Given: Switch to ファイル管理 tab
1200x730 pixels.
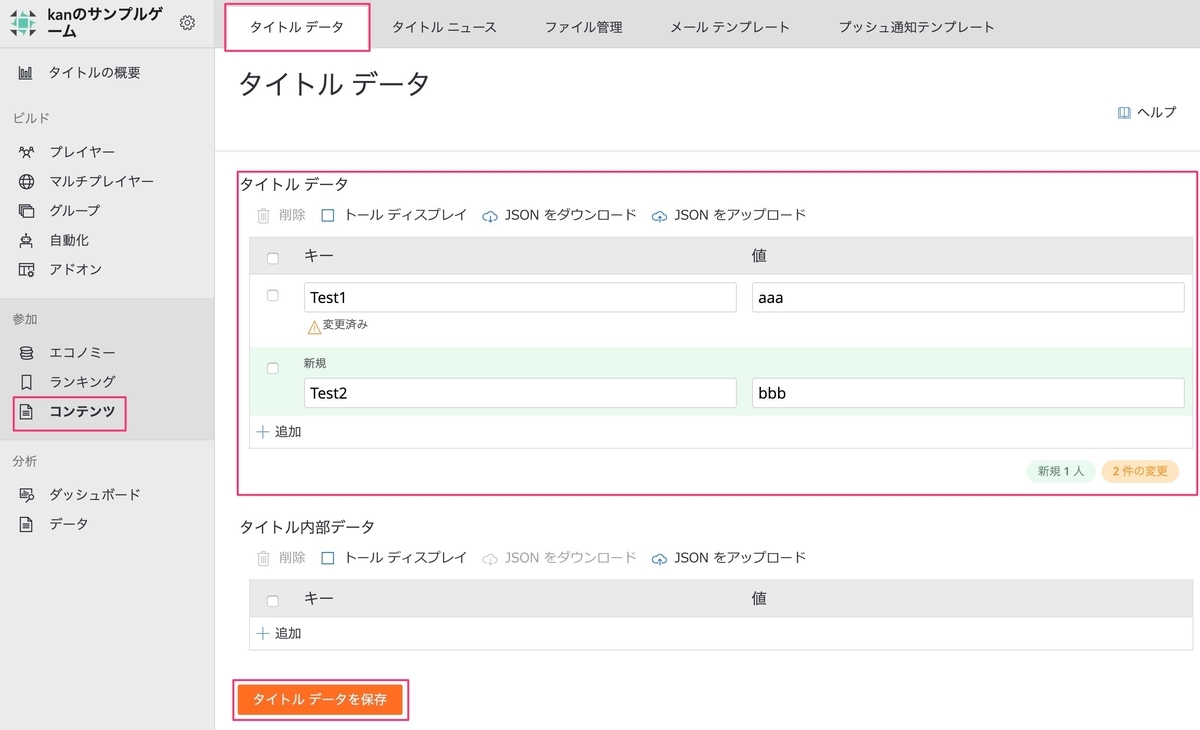Looking at the screenshot, I should tap(583, 27).
